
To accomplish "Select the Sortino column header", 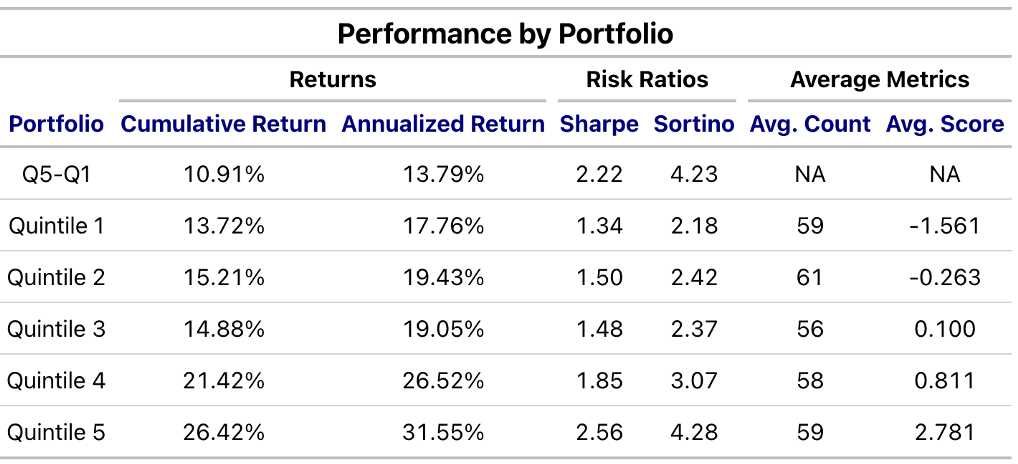I will click(694, 125).
